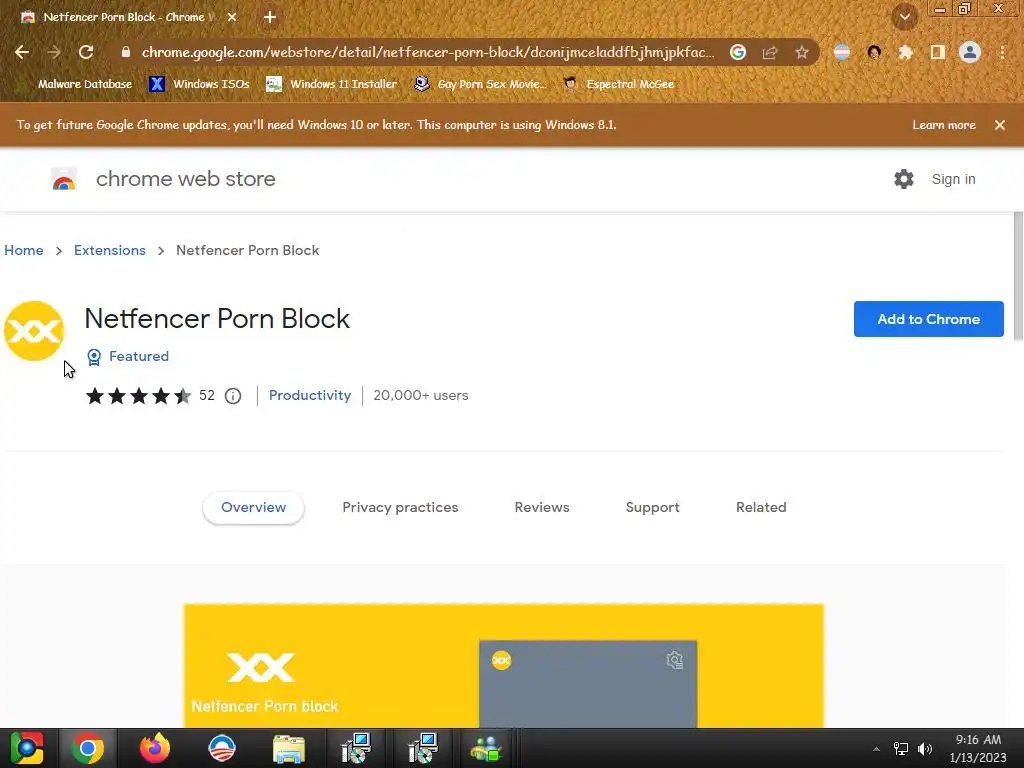Show hidden tray icons arrow
This screenshot has width=1024, height=768.
point(876,749)
